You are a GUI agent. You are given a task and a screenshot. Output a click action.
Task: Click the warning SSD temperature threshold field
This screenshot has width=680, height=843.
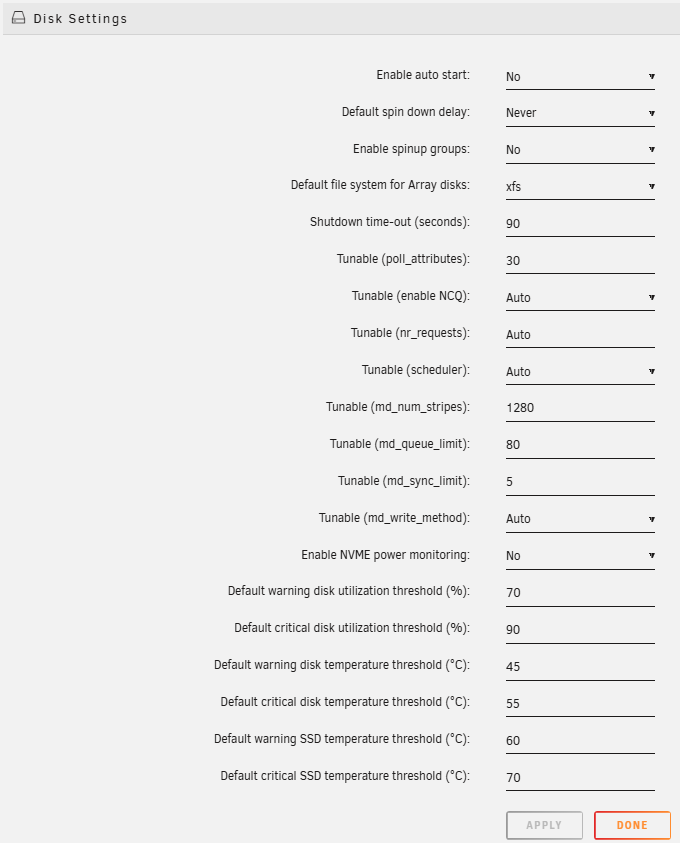click(x=580, y=740)
